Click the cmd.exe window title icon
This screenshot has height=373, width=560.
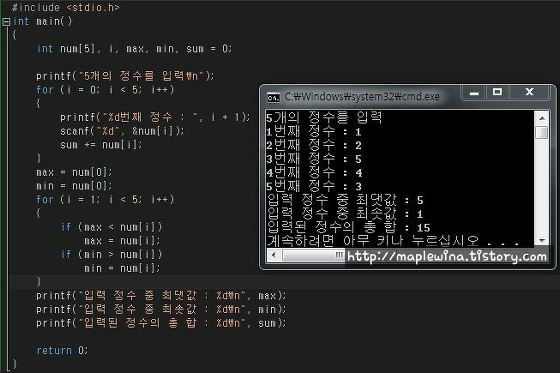click(274, 97)
